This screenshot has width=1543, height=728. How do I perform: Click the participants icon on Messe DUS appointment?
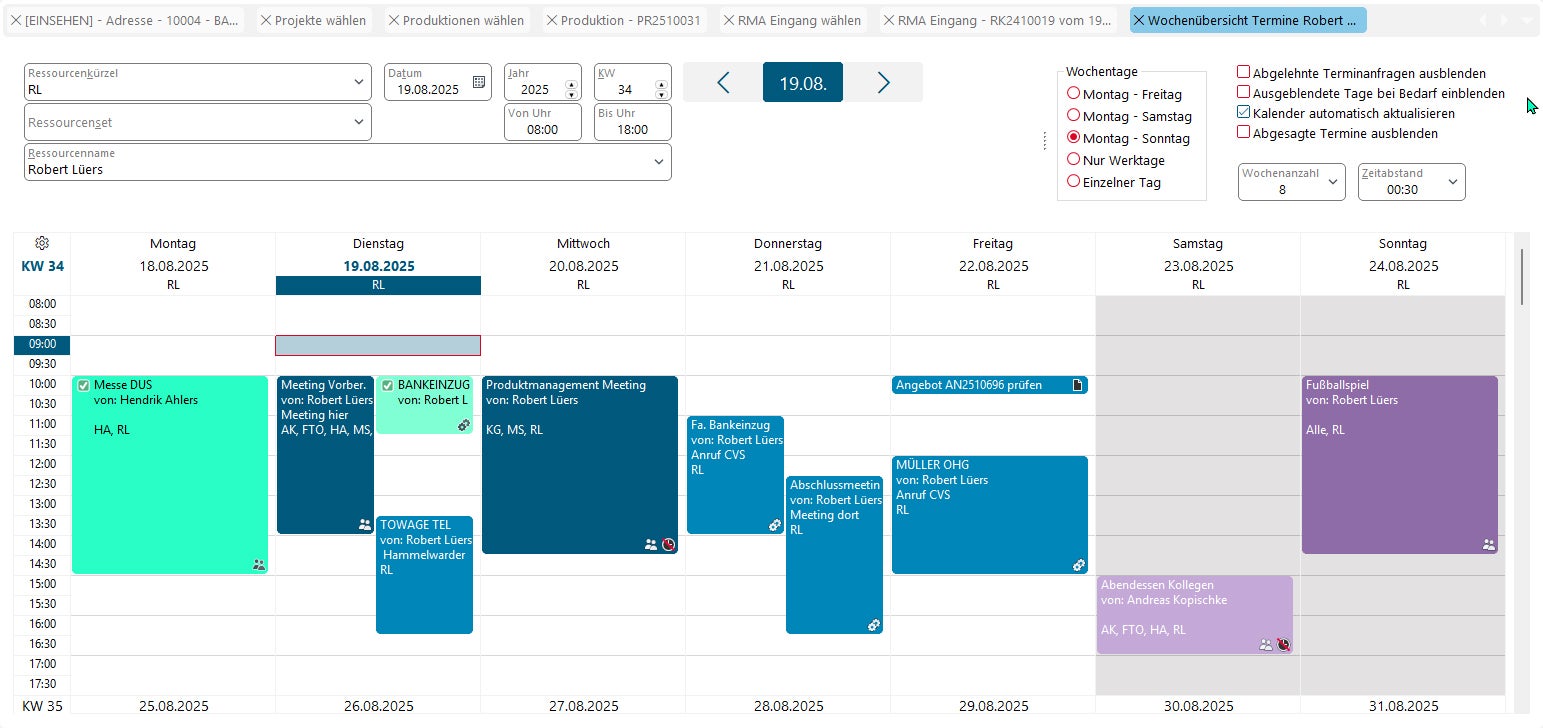(x=259, y=565)
